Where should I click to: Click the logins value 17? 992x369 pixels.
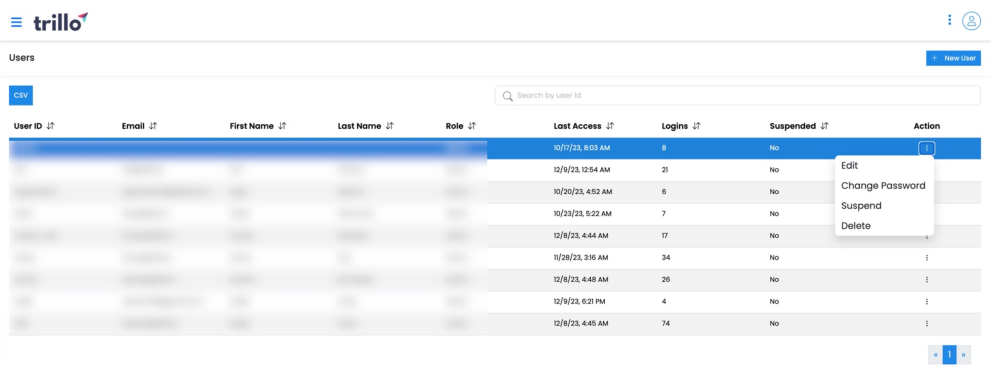[665, 236]
